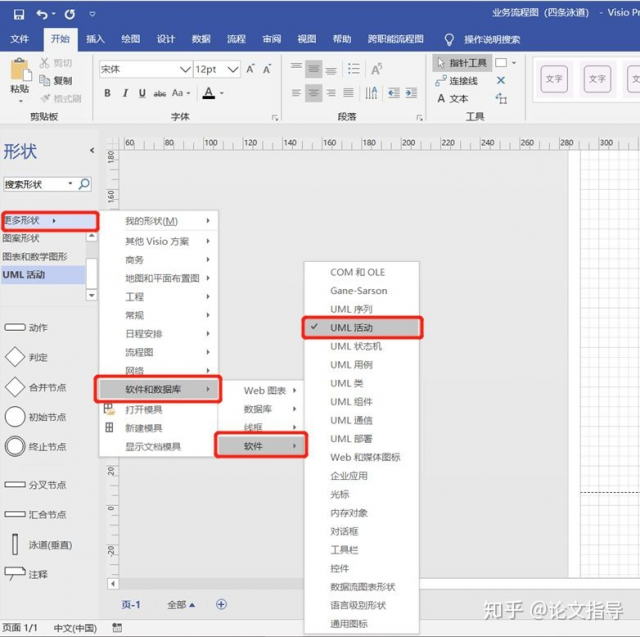Viewport: 640px width, 637px height.
Task: Choose UML 状态机 from the software submenu
Action: (x=356, y=346)
